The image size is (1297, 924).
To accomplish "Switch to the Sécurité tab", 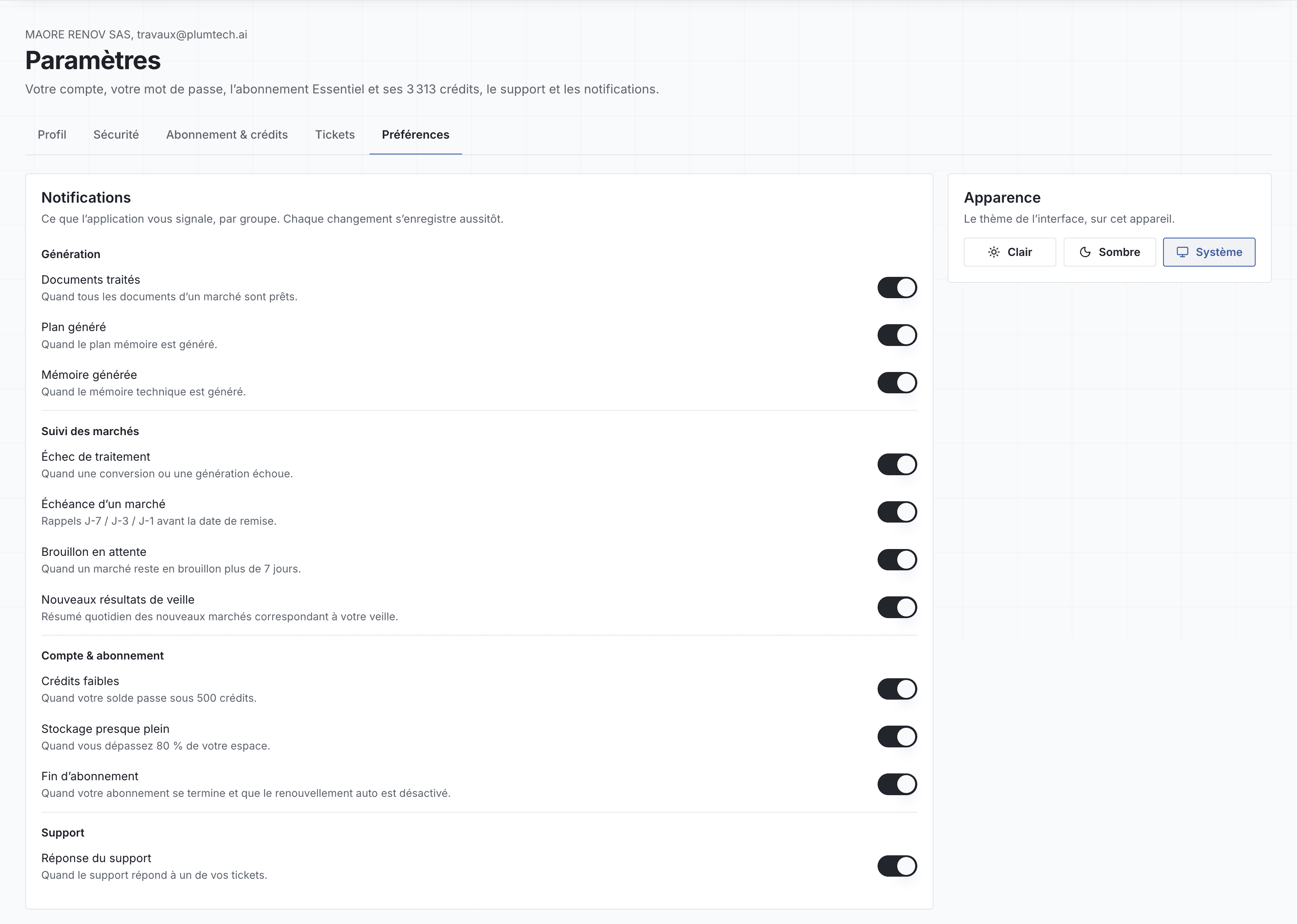I will 116,135.
